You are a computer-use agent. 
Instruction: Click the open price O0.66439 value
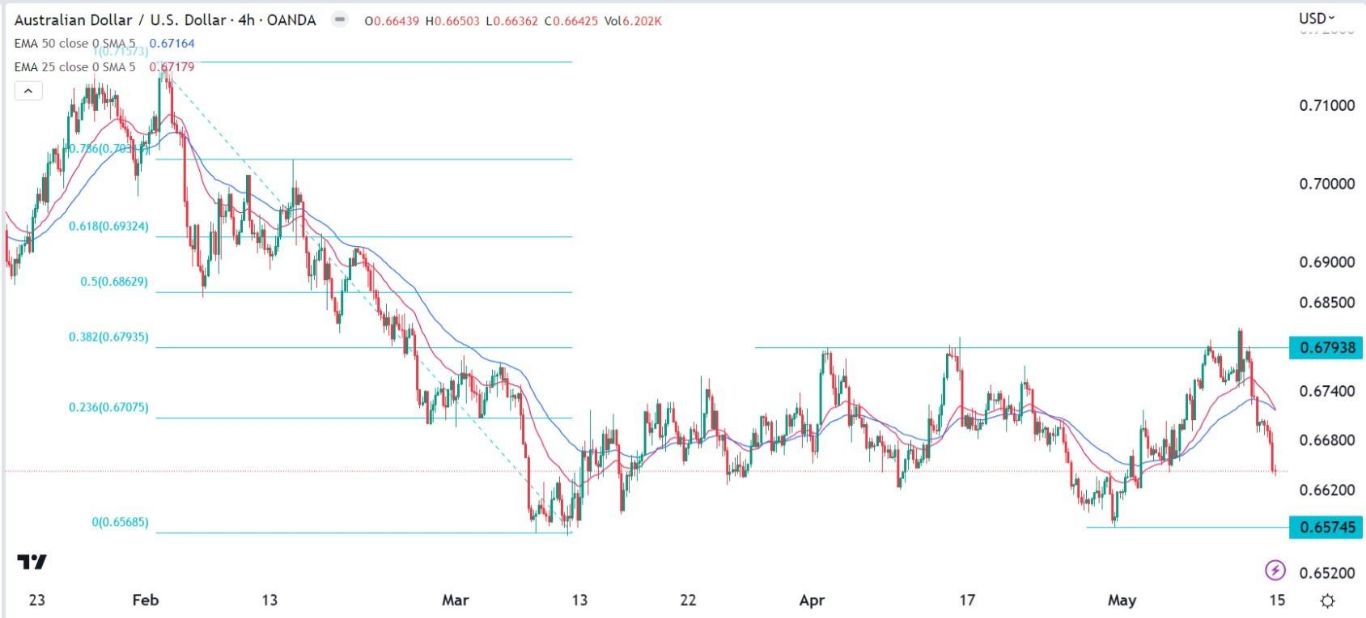point(390,20)
